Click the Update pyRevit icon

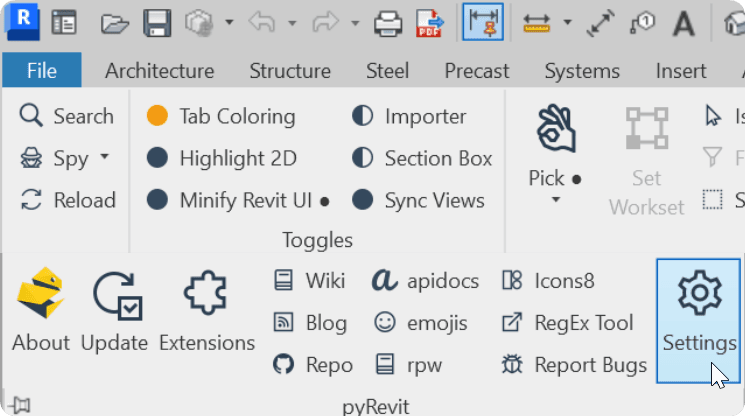point(114,310)
